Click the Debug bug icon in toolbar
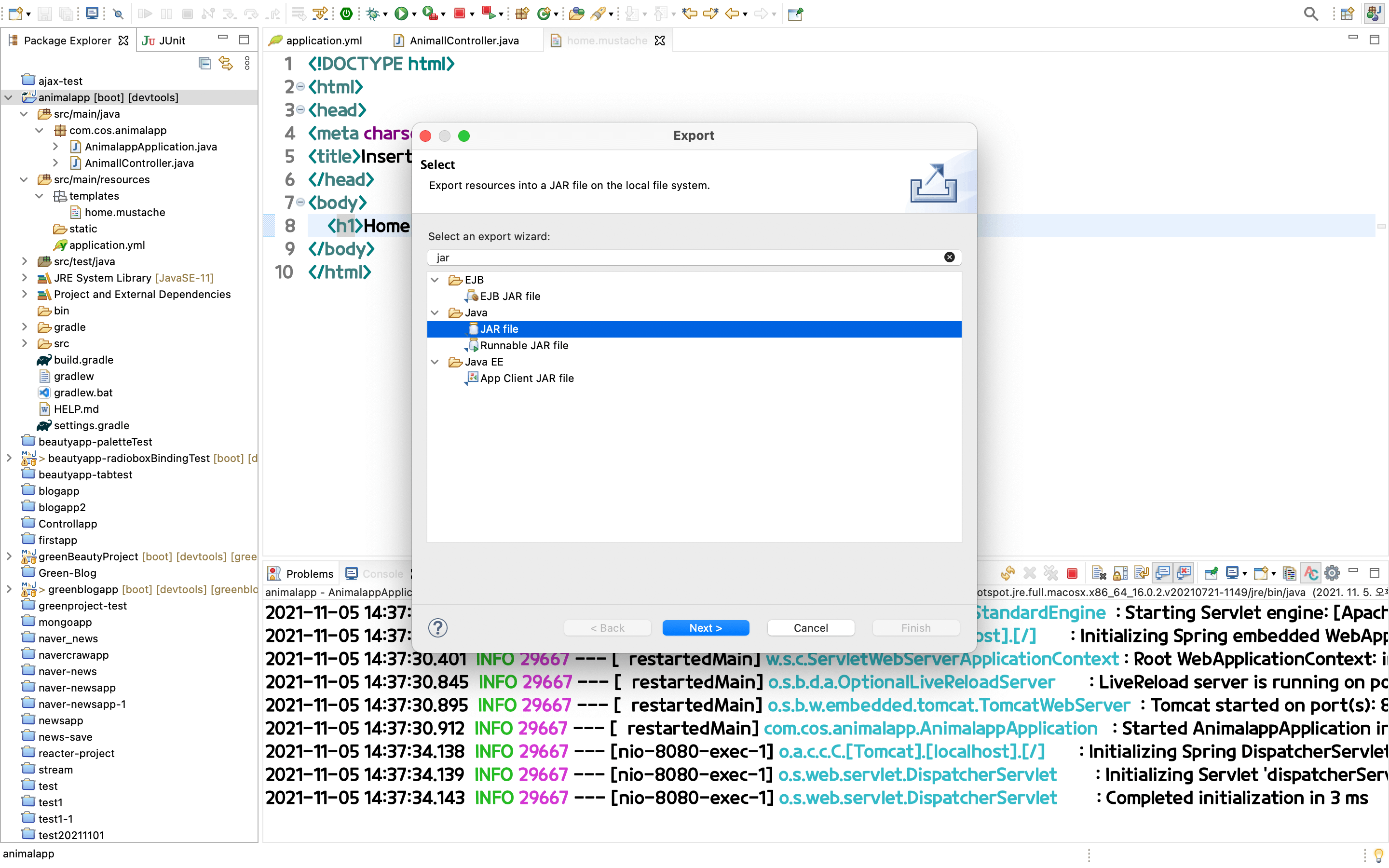Image resolution: width=1389 pixels, height=868 pixels. tap(373, 13)
